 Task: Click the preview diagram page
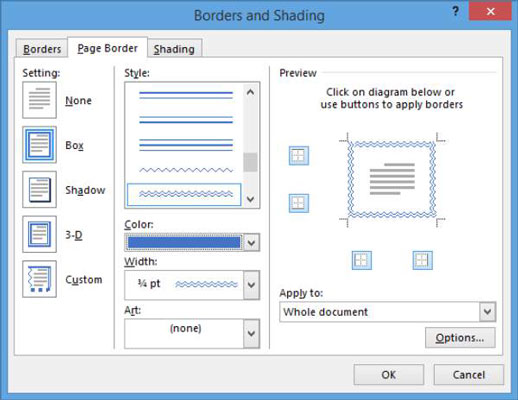392,180
